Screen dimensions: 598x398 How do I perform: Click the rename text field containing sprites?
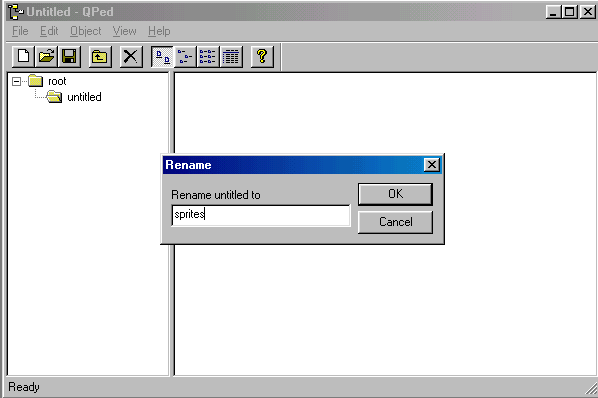coord(261,215)
